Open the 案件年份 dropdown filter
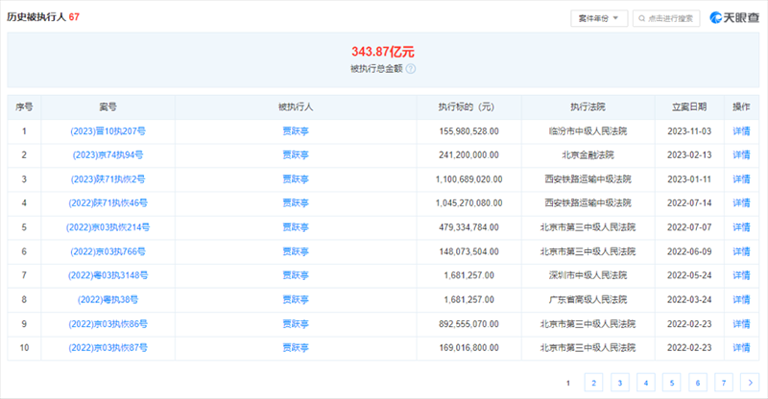Viewport: 768px width, 399px height. (599, 19)
